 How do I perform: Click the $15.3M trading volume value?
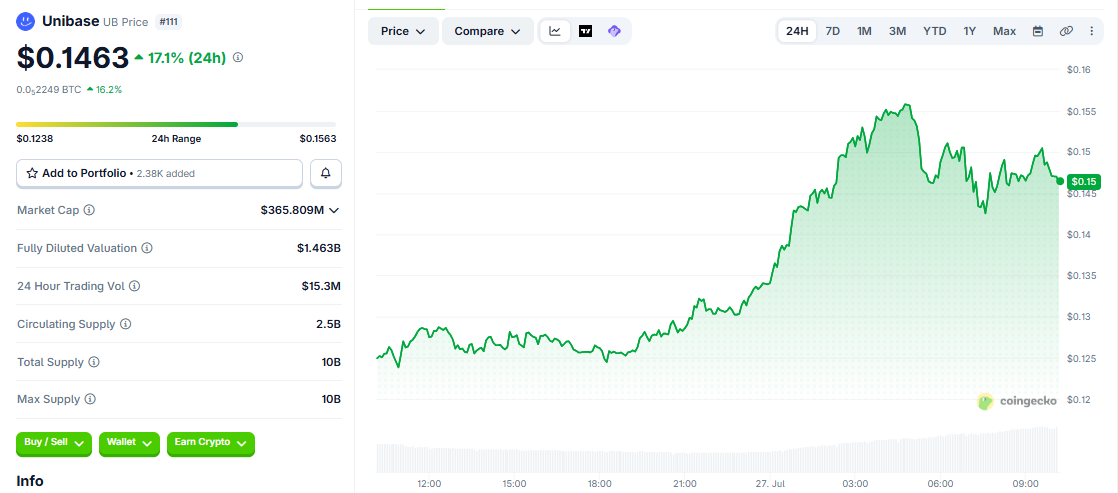[x=321, y=286]
